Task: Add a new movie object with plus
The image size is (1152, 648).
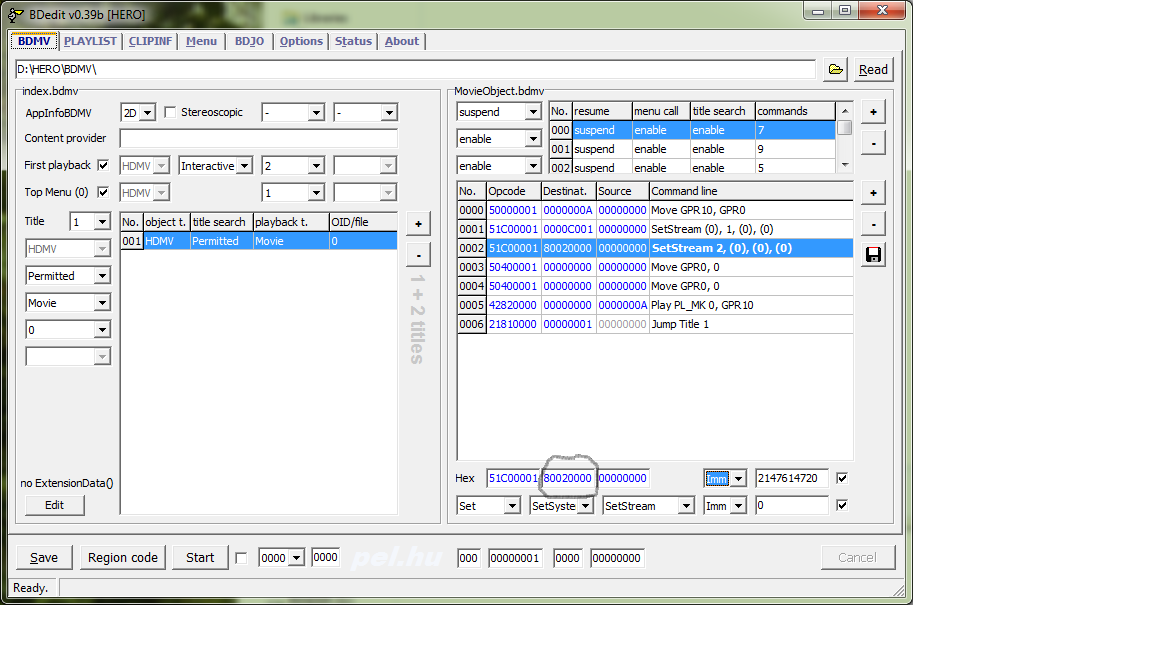Action: click(873, 112)
